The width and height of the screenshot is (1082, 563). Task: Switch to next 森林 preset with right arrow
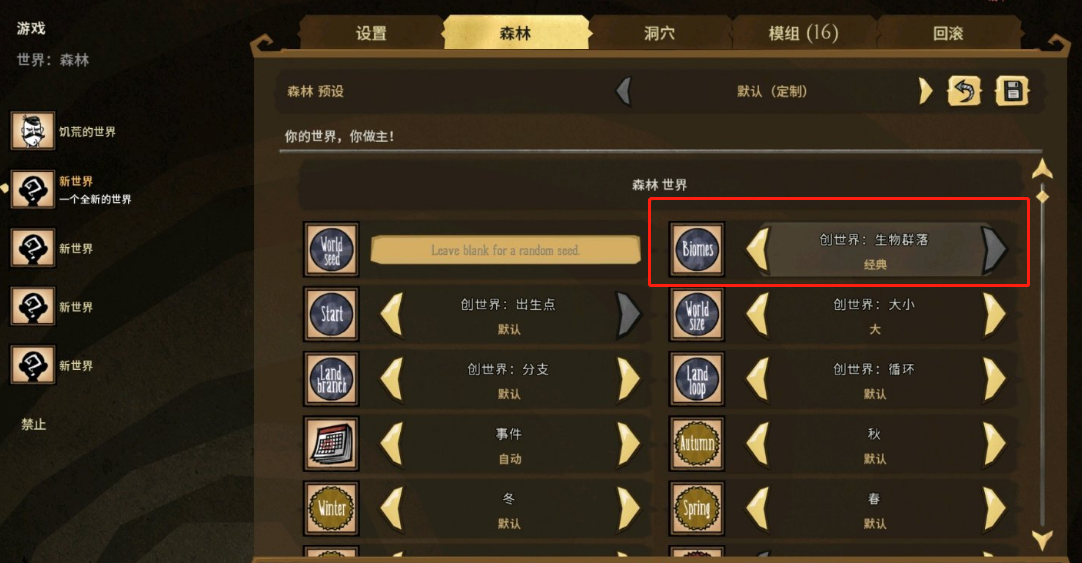(x=925, y=90)
